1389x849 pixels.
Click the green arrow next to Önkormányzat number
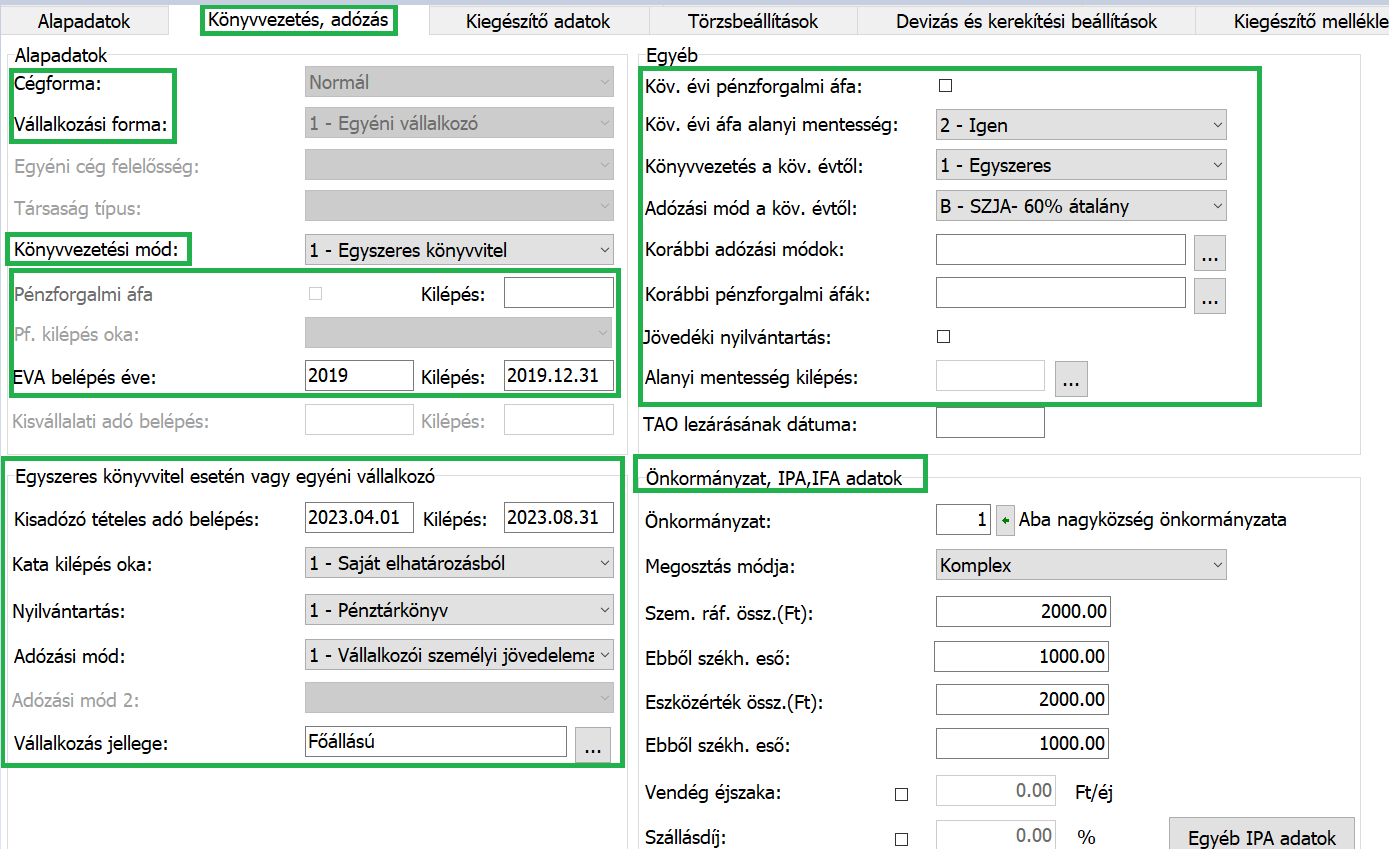pos(1004,520)
